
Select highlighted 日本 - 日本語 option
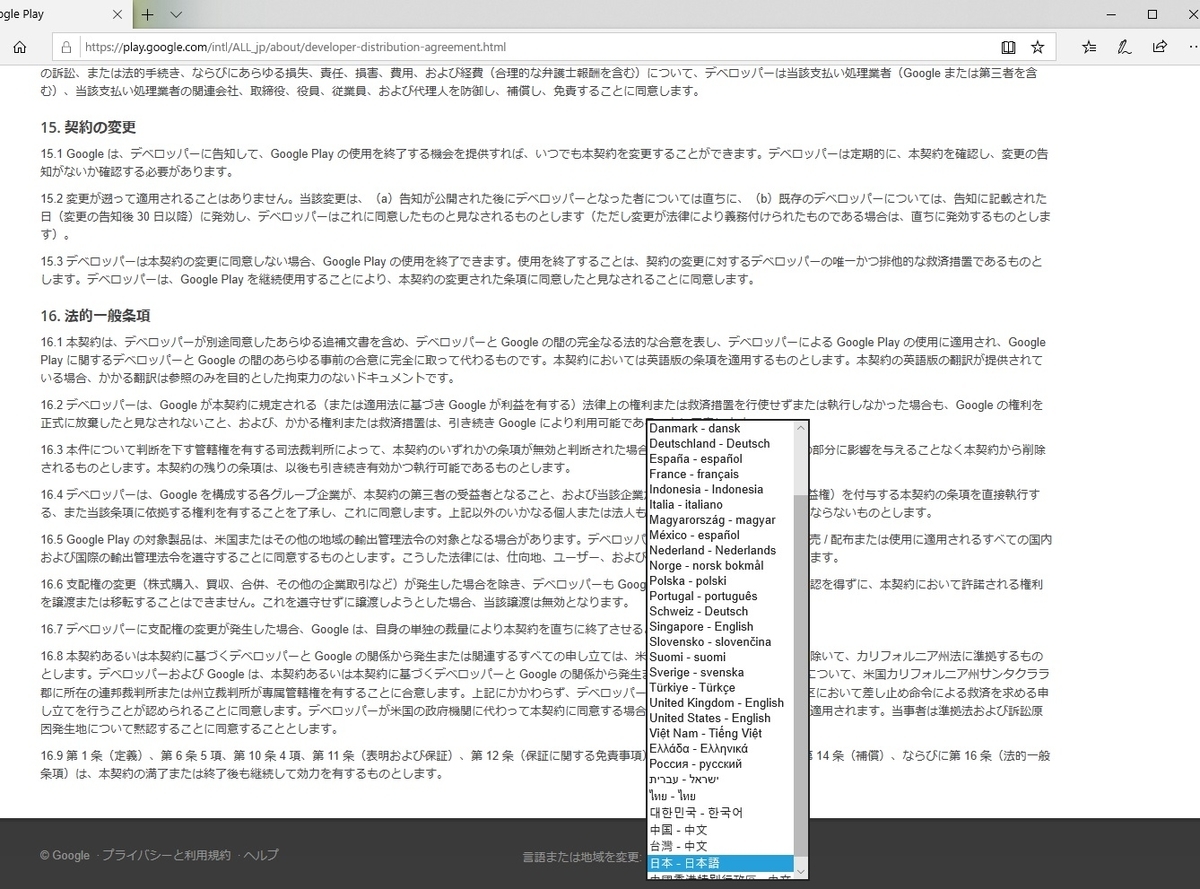[720, 863]
